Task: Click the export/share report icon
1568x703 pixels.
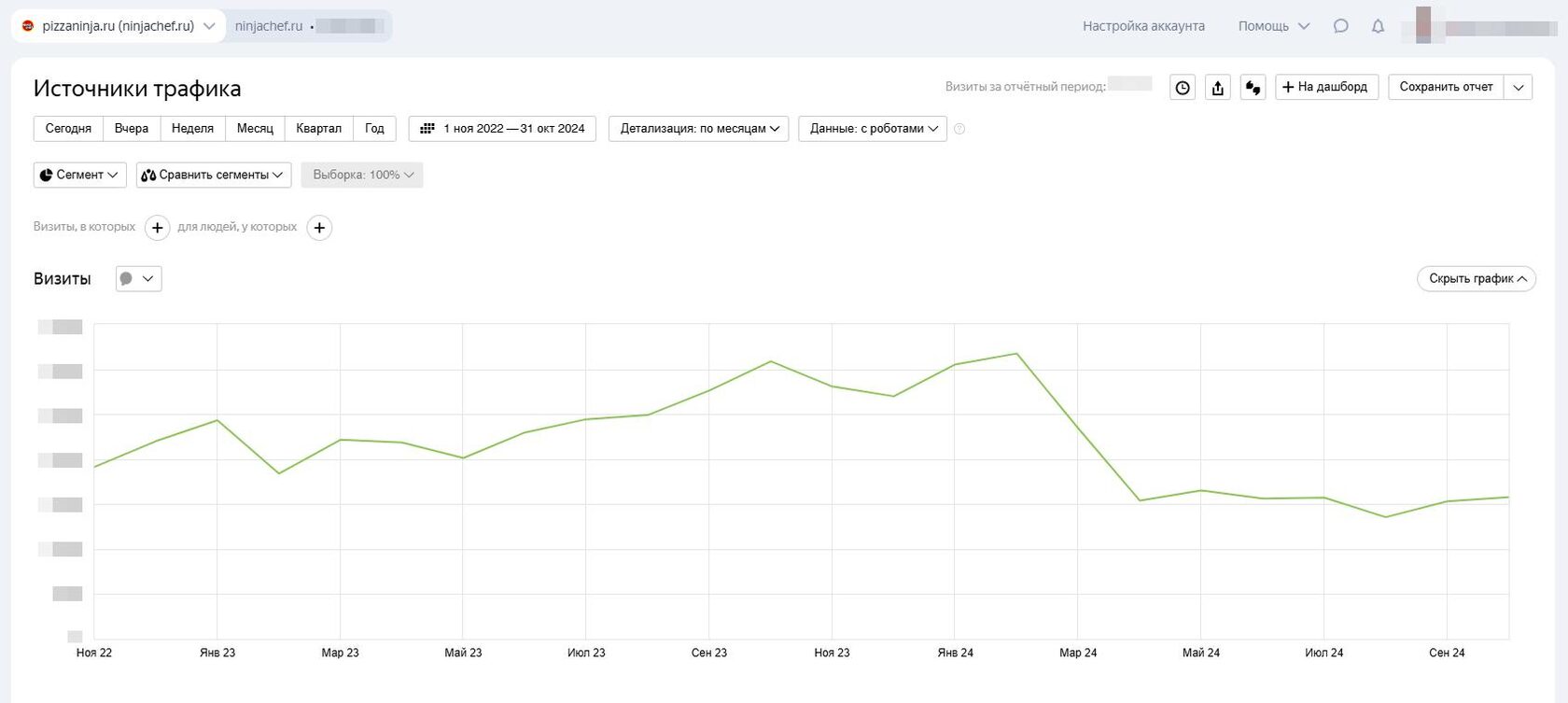Action: pyautogui.click(x=1218, y=88)
